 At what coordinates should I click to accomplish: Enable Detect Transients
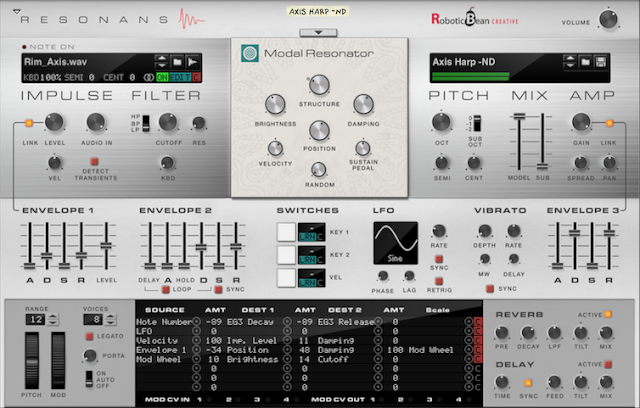pyautogui.click(x=94, y=161)
